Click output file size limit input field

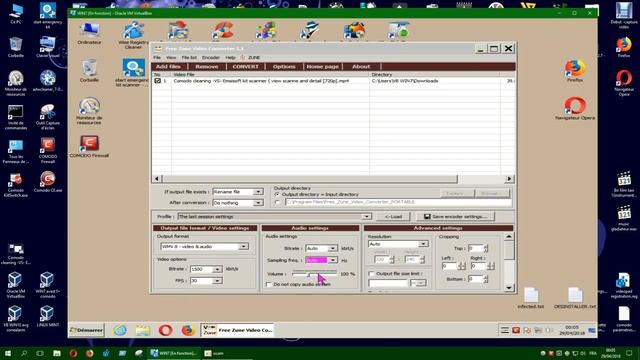388,282
